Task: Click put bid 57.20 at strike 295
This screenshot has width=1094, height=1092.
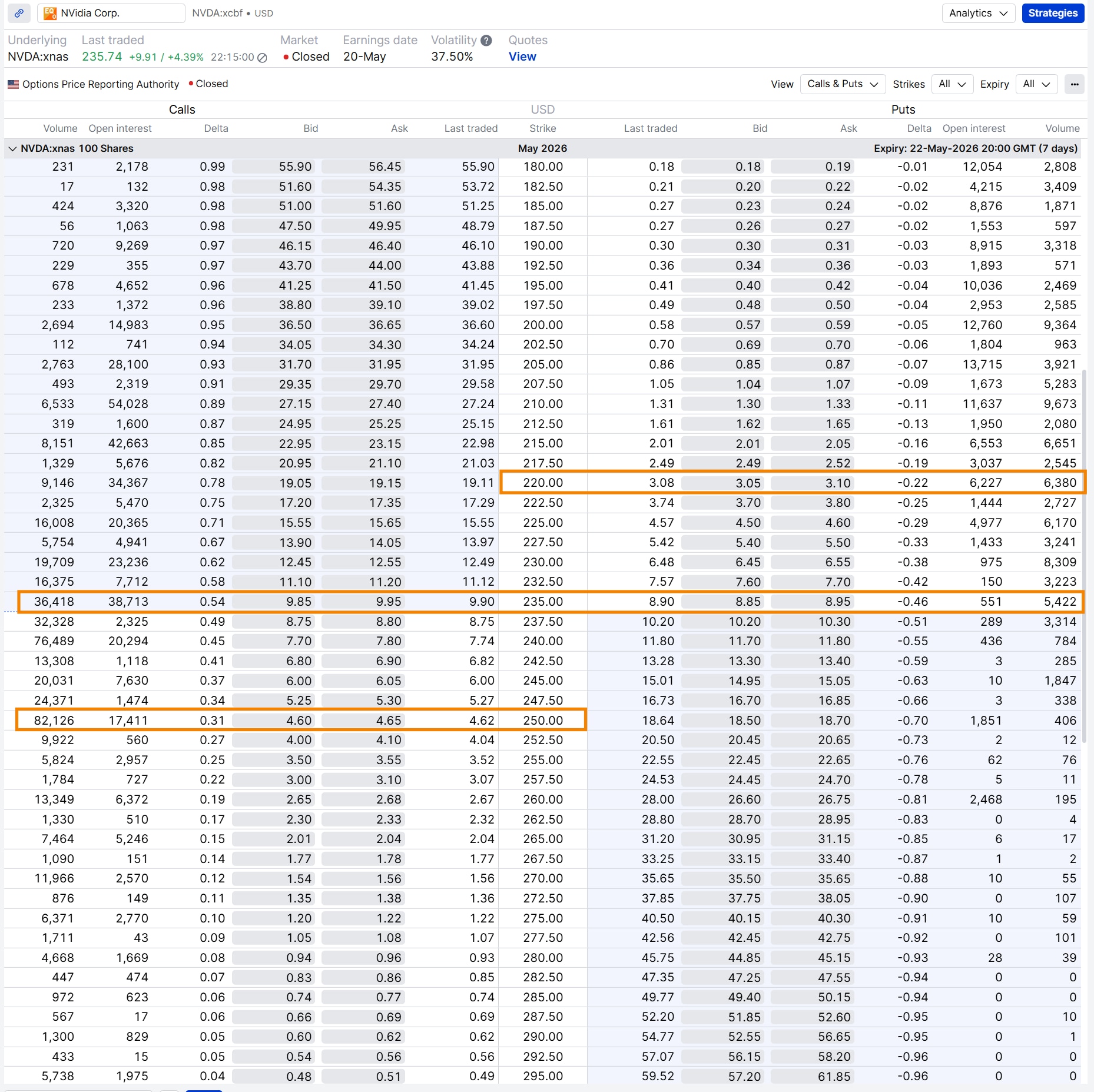Action: (x=722, y=1077)
